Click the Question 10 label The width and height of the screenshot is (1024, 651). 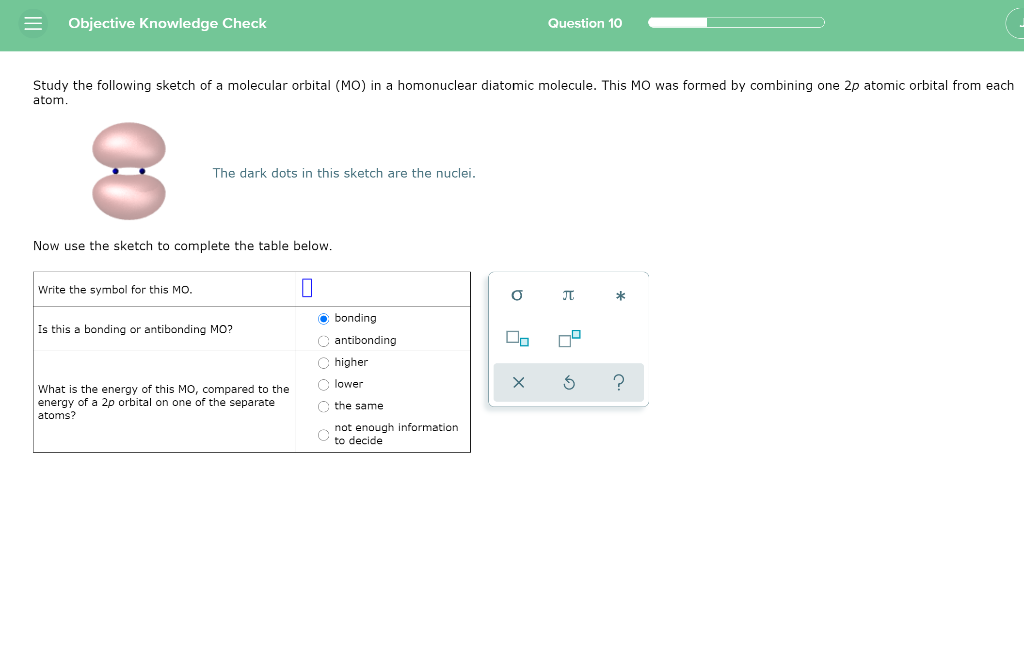585,23
